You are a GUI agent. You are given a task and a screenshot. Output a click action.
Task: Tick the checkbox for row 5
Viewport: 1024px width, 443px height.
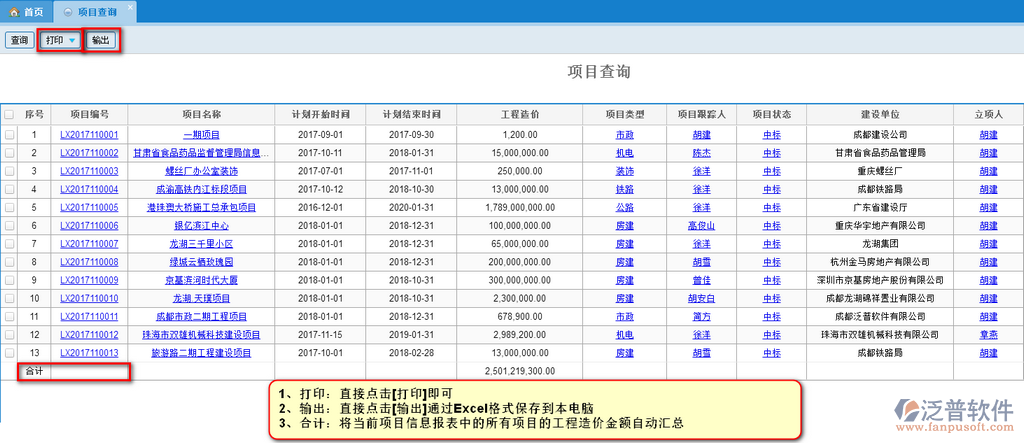(10, 208)
